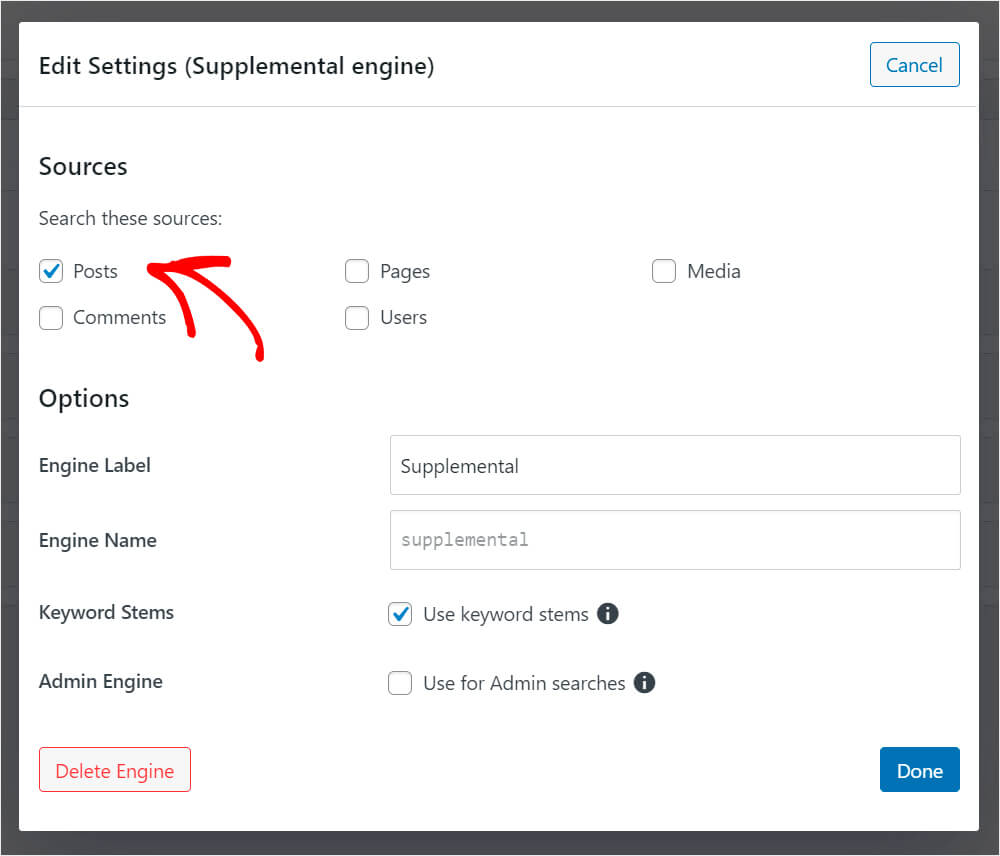Check the Comments source checkbox
1000x856 pixels.
[51, 318]
